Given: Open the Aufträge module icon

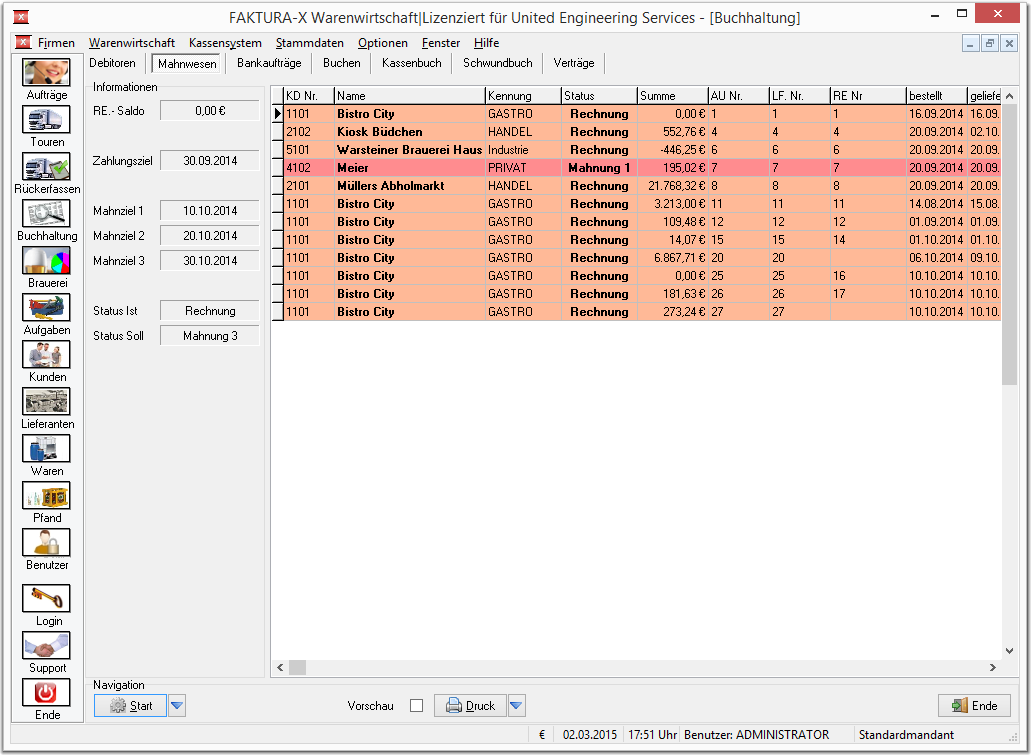Looking at the screenshot, I should tap(46, 72).
